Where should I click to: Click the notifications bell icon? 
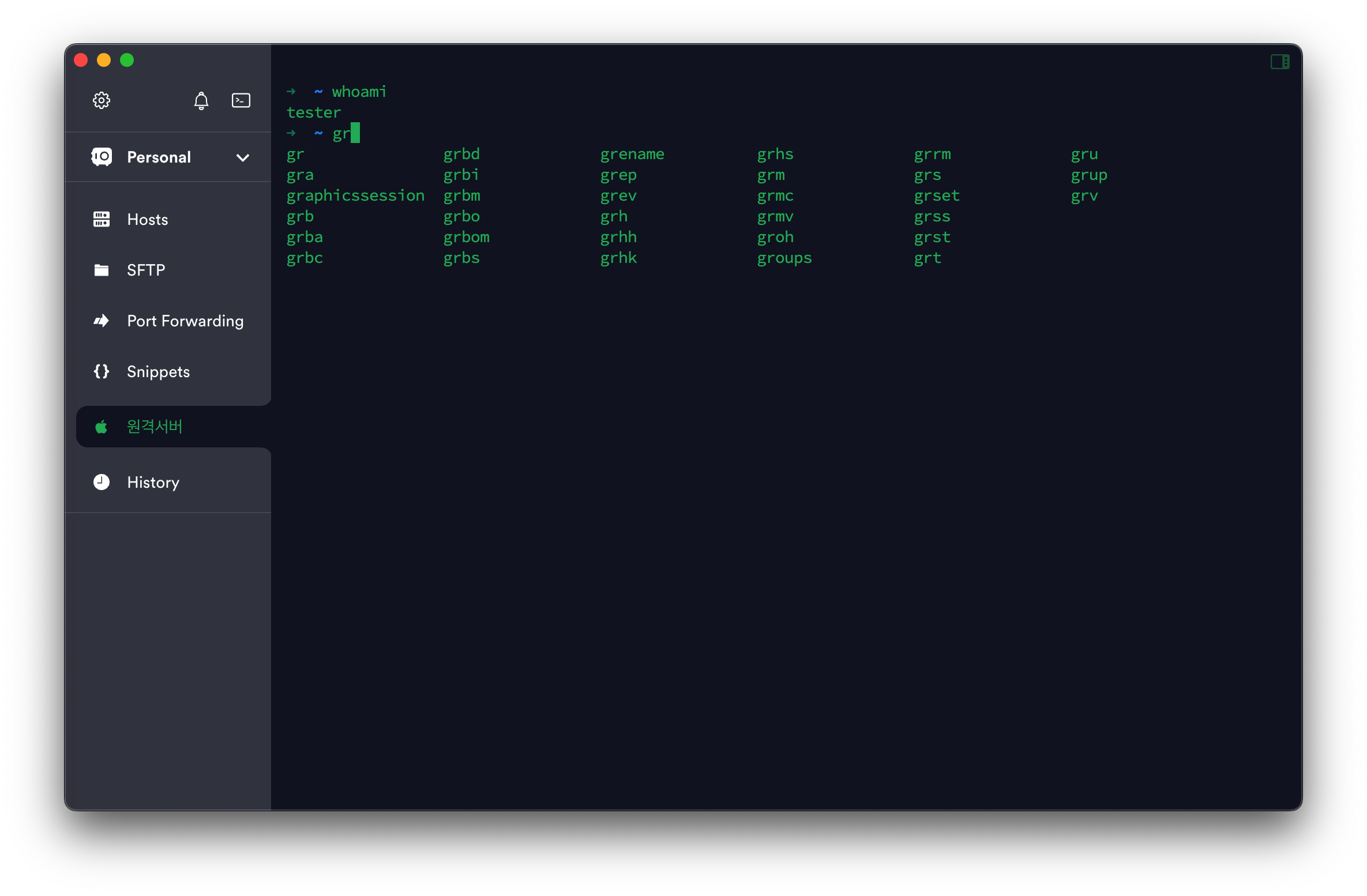click(201, 101)
